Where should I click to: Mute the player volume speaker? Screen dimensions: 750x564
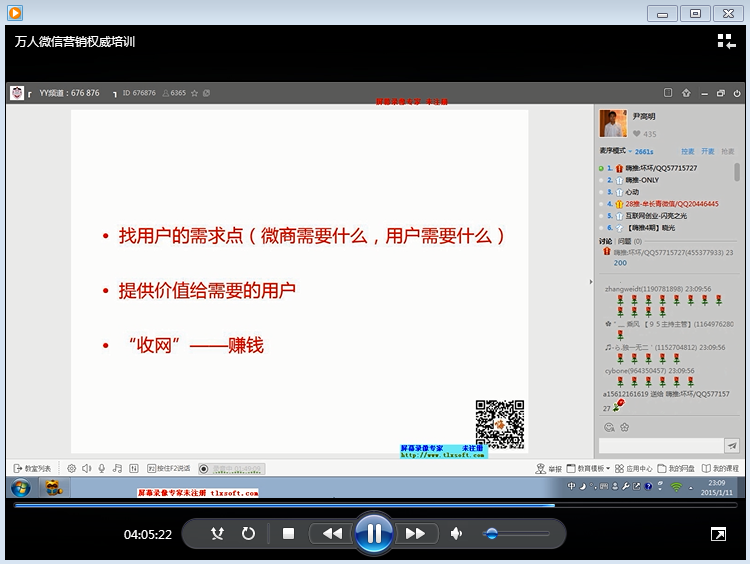click(456, 534)
